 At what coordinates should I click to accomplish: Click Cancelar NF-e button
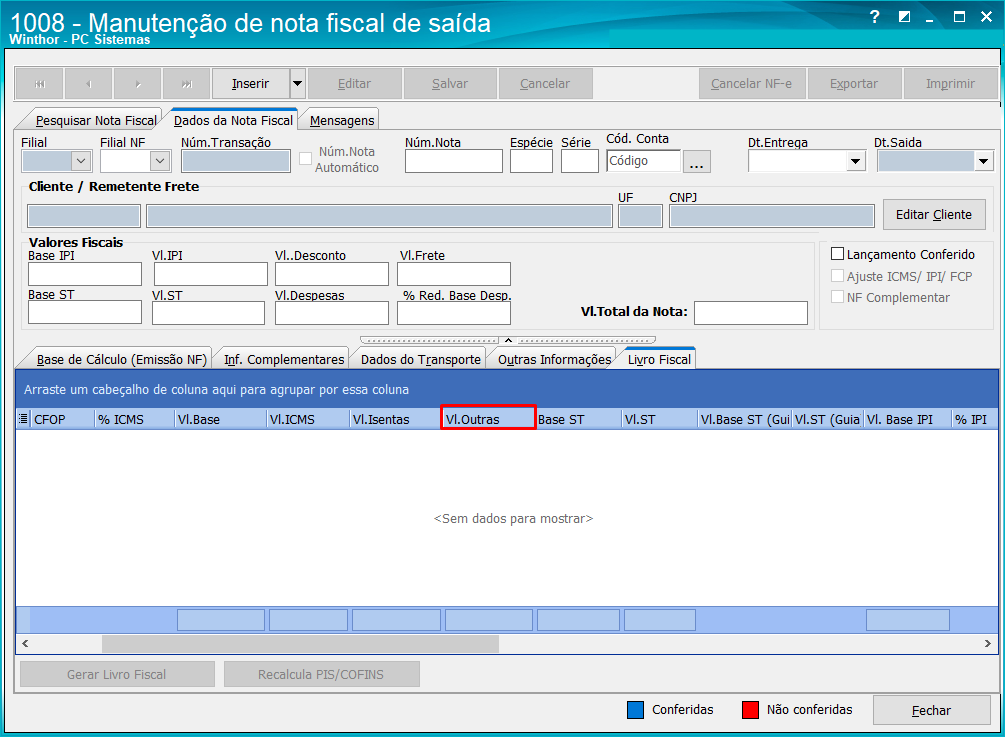[x=752, y=84]
